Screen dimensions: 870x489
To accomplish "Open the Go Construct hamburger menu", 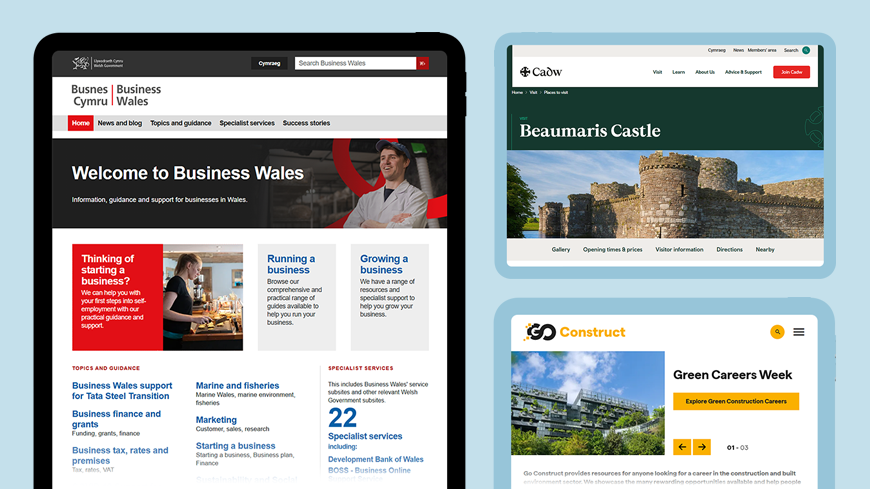I will 798,332.
